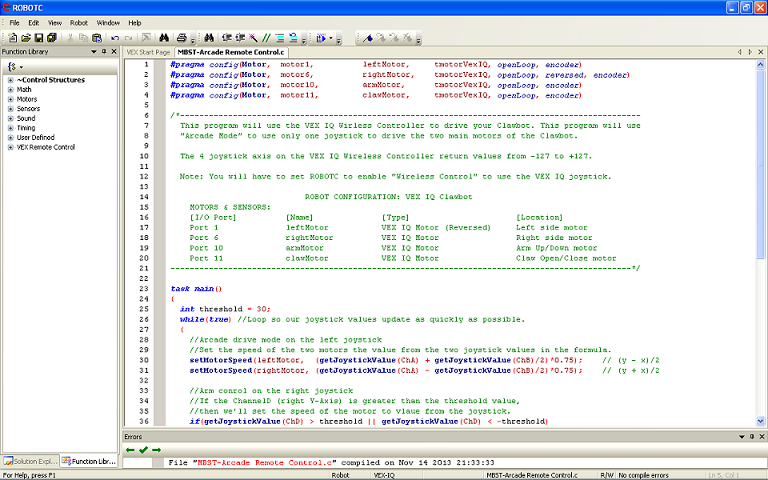
Task: Click the Redo arrow icon
Action: (x=128, y=38)
